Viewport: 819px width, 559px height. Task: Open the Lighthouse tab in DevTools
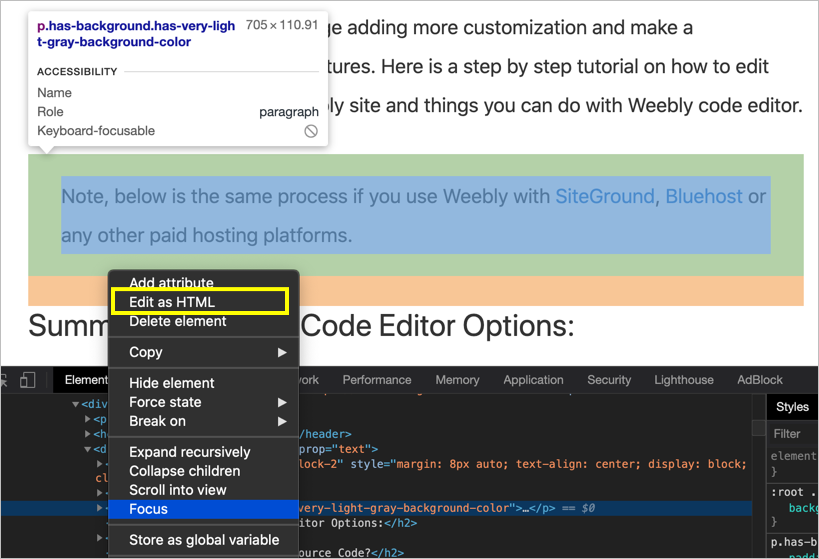coord(684,380)
